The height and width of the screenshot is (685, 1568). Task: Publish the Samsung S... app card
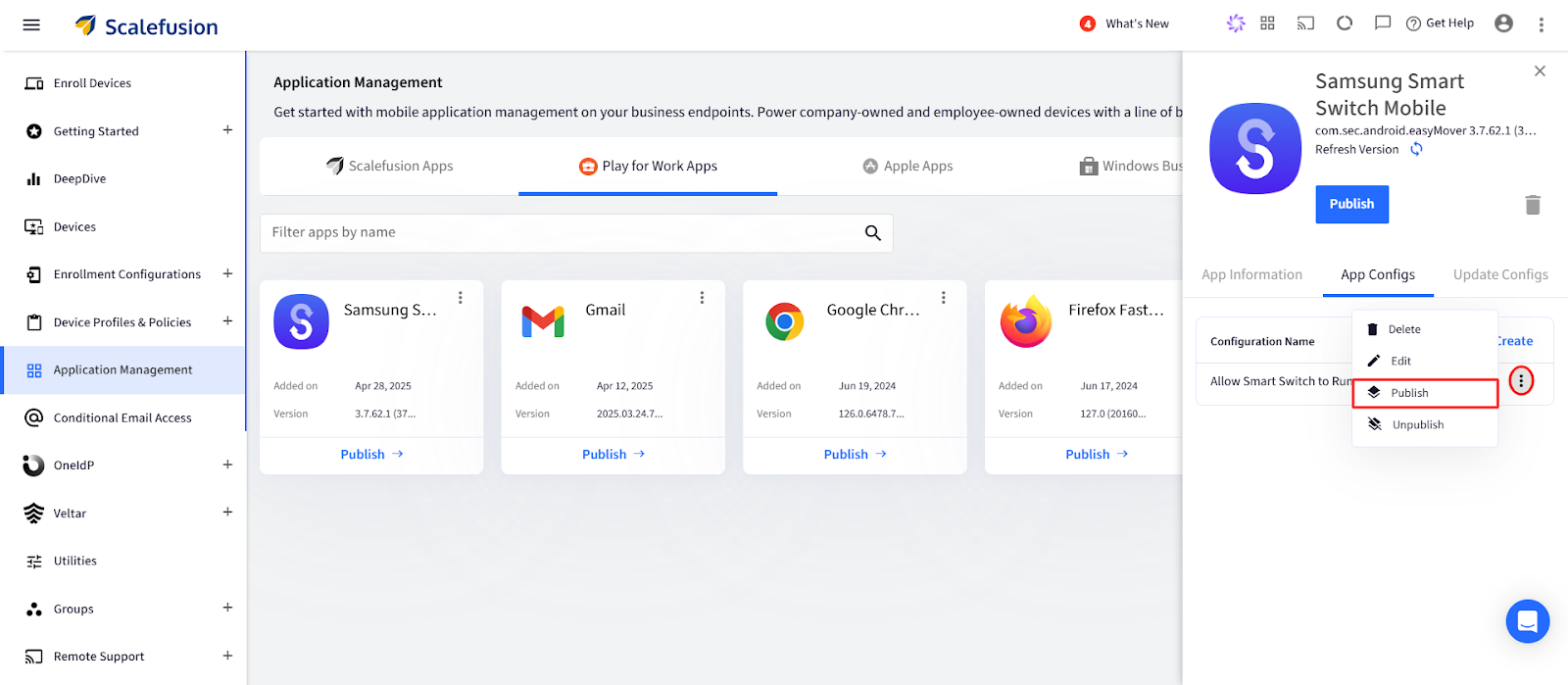(x=371, y=455)
